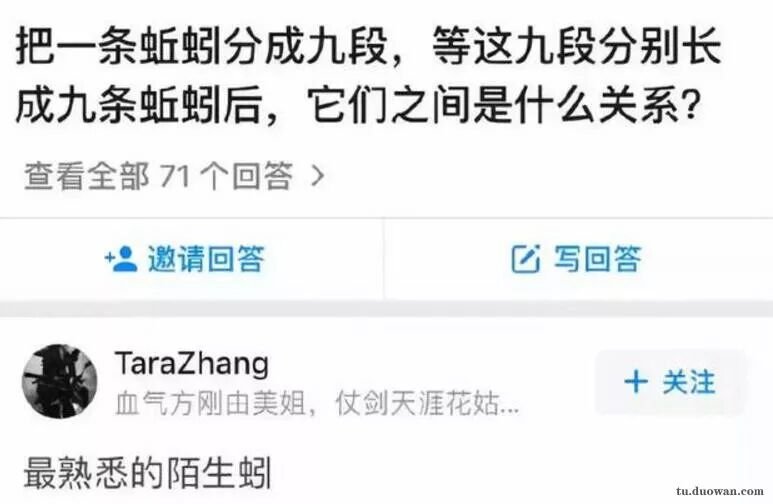Click the 仗剑天涯花姑 bio segment
This screenshot has width=773, height=504.
417,404
